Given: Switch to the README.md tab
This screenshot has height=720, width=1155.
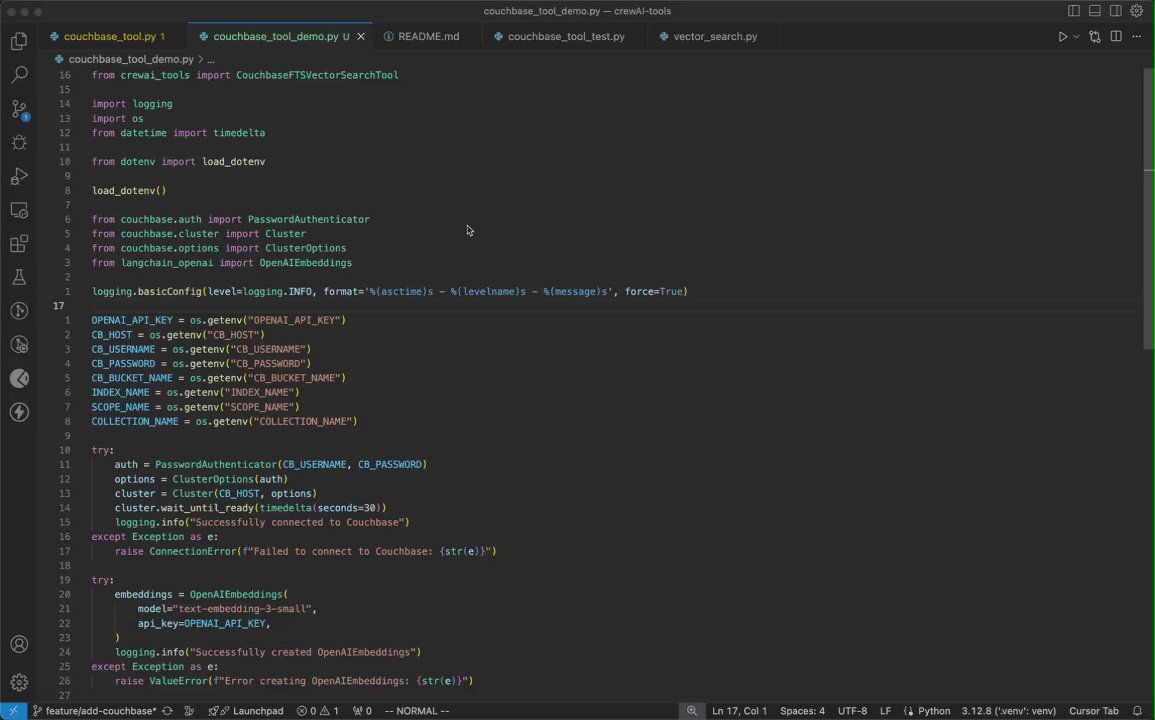Looking at the screenshot, I should click(x=428, y=37).
